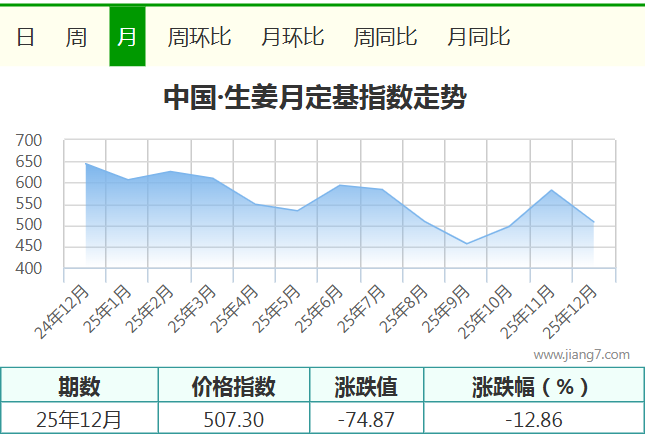Screen dimensions: 645x440
Task: Switch to 周同比 comparison tab
Action: pyautogui.click(x=385, y=37)
